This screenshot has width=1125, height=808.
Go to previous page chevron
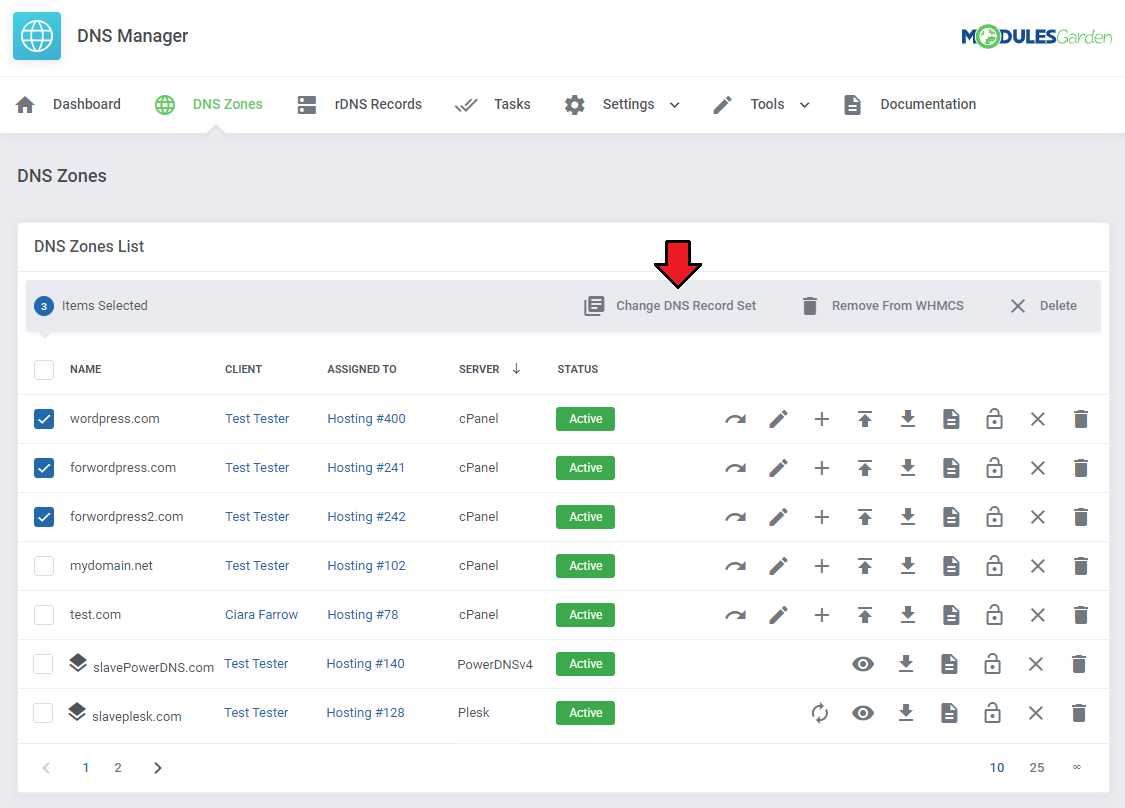(47, 768)
